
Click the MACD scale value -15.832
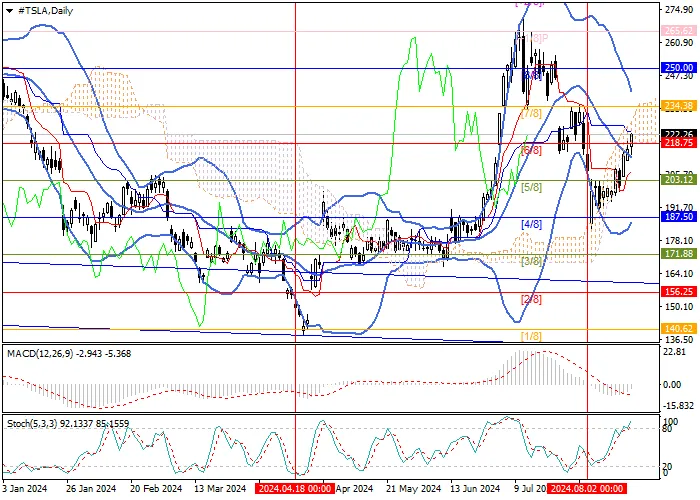(678, 406)
